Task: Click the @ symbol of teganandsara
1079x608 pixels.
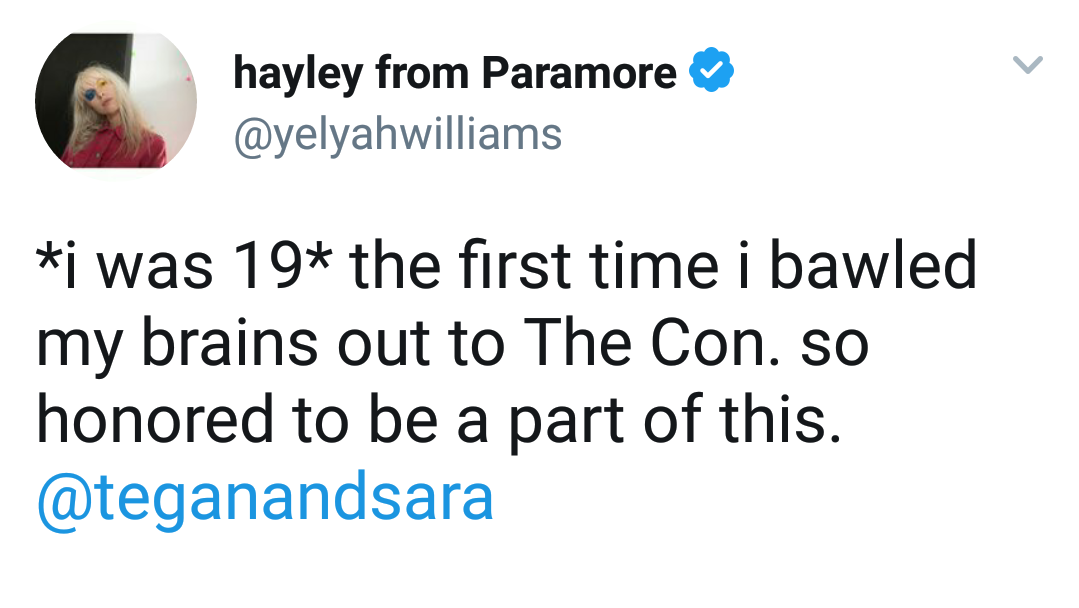Action: [x=65, y=500]
